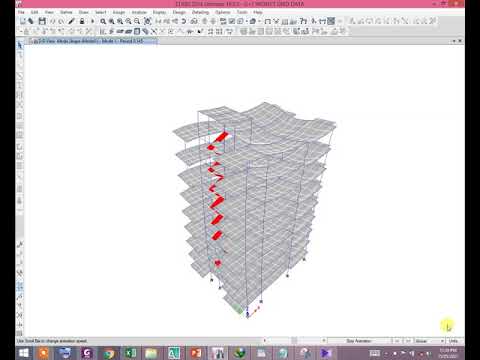Open PowerPoint from the taskbar

coord(196,353)
